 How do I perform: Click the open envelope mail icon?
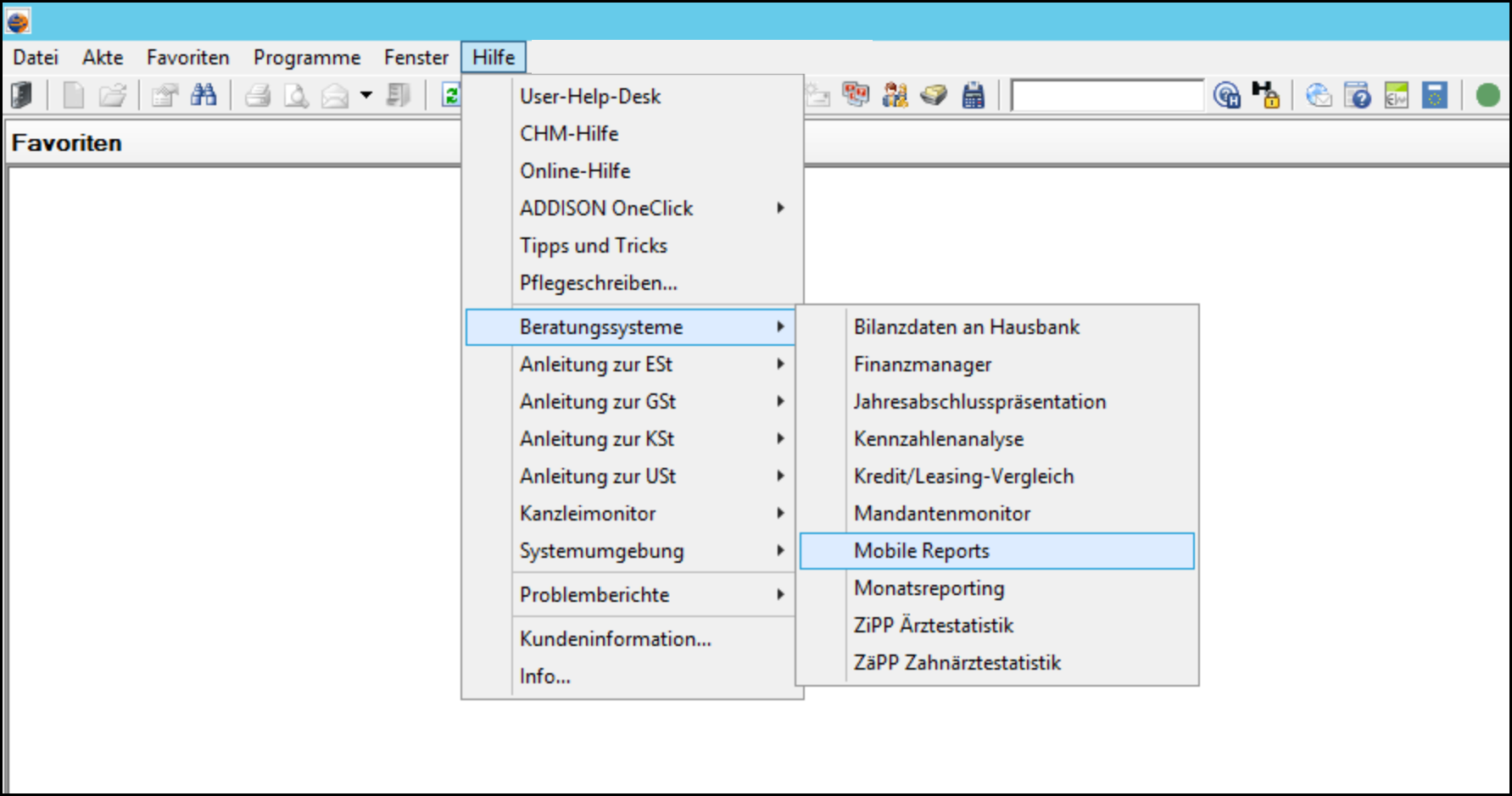335,96
